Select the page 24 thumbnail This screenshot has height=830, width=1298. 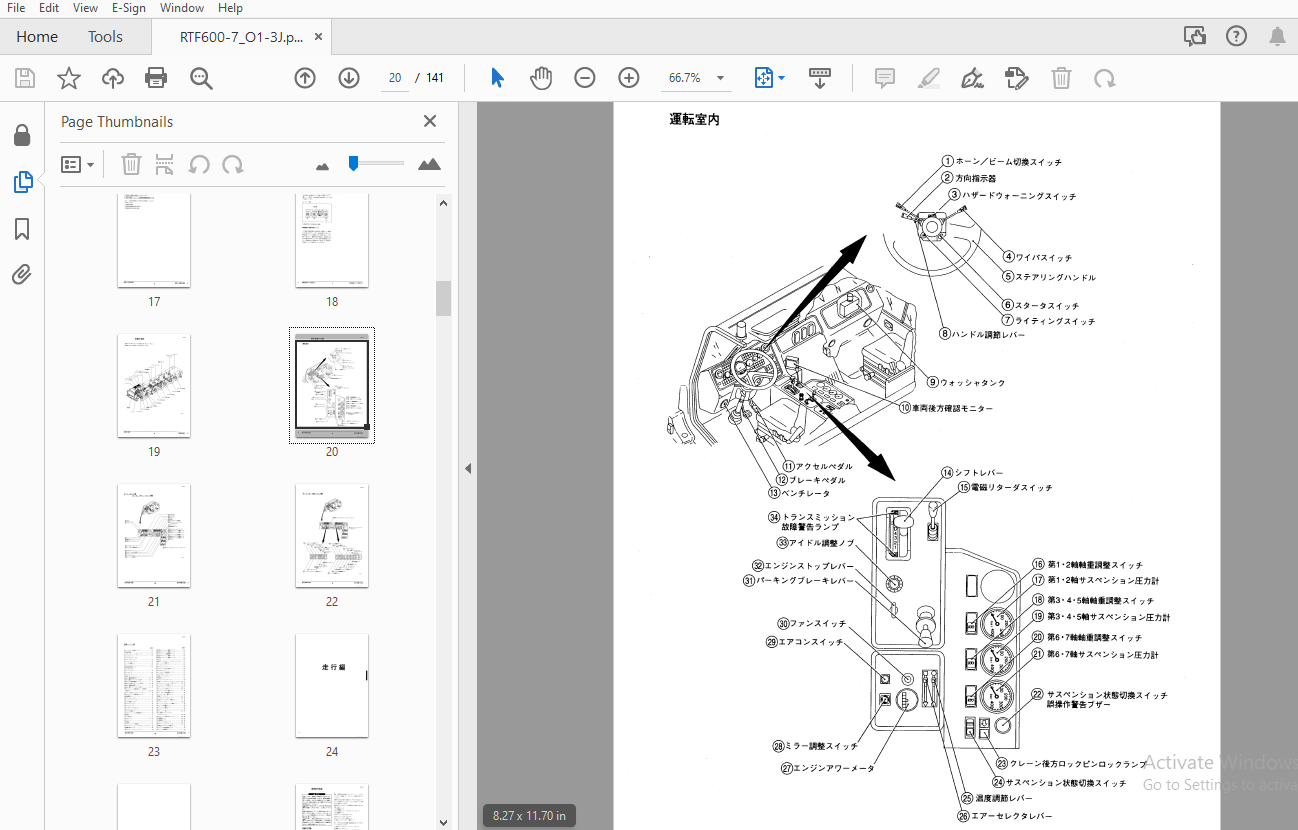point(332,686)
